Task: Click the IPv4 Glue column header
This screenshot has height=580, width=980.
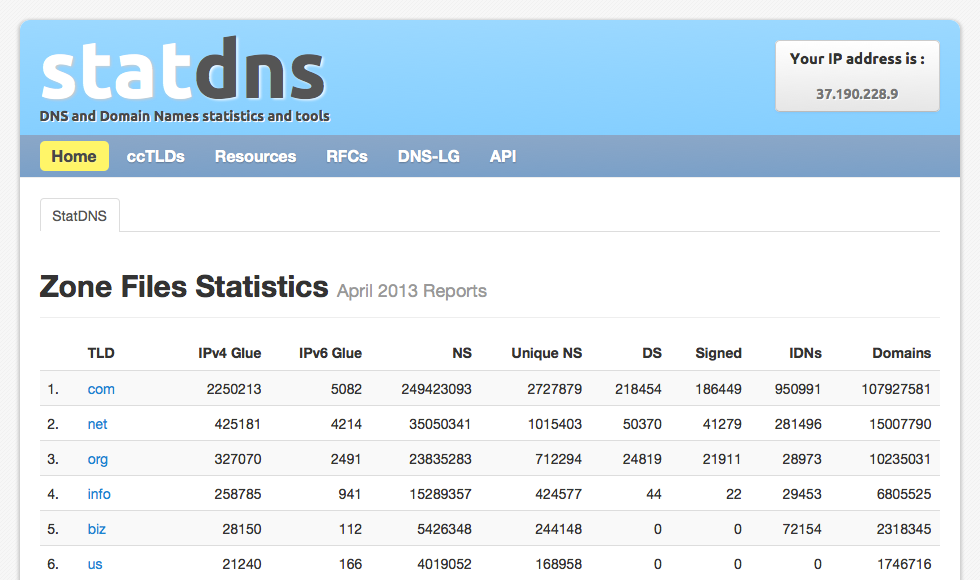Action: [229, 353]
